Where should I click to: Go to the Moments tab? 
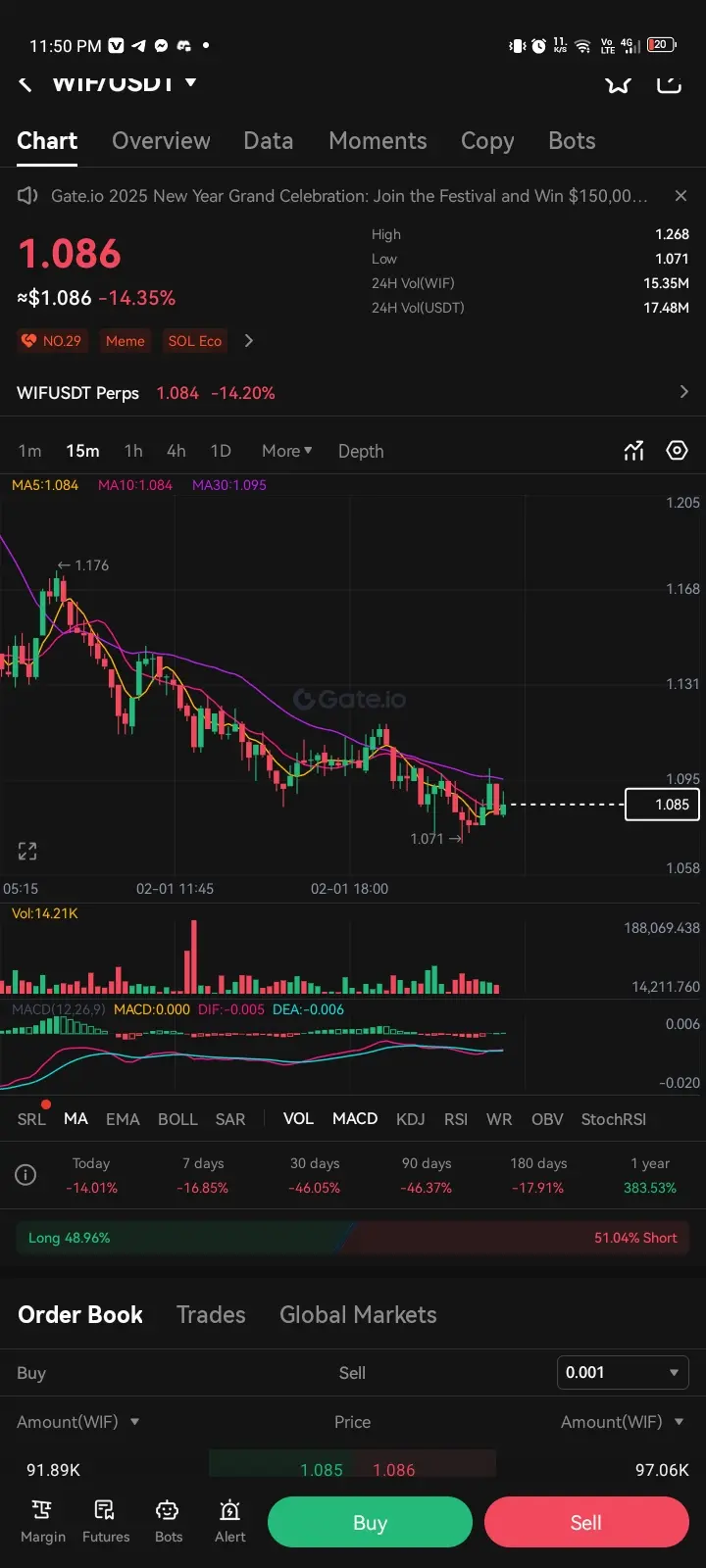pyautogui.click(x=378, y=141)
